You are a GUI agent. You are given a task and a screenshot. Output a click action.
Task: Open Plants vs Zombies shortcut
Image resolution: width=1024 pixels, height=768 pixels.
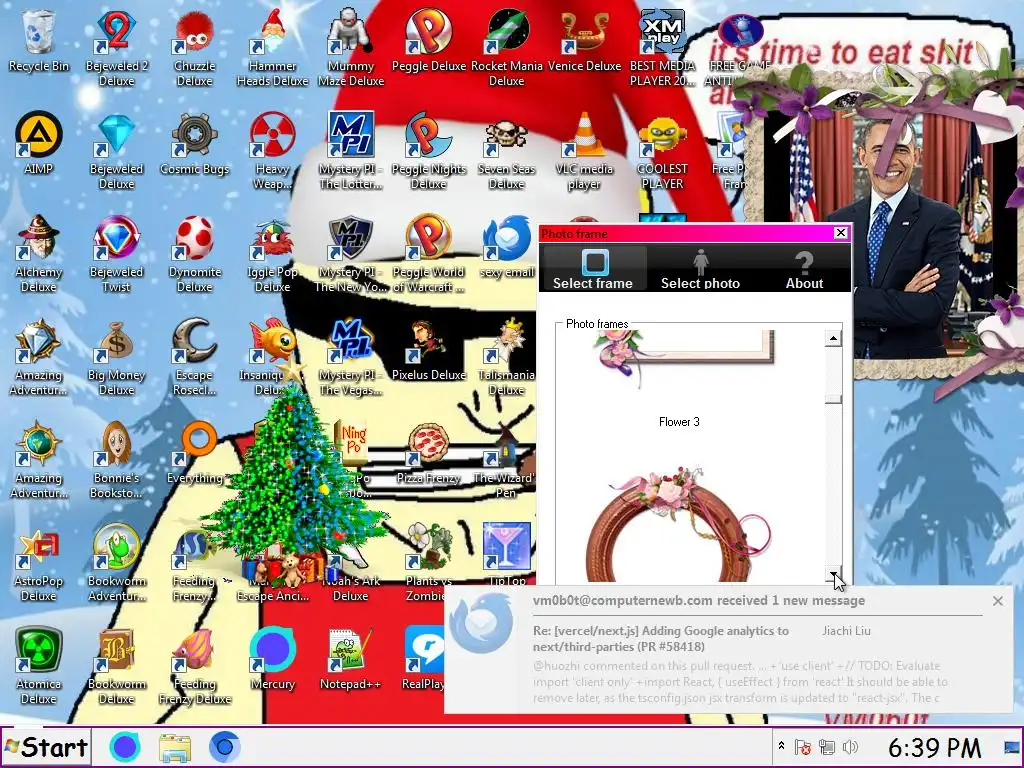[x=428, y=563]
